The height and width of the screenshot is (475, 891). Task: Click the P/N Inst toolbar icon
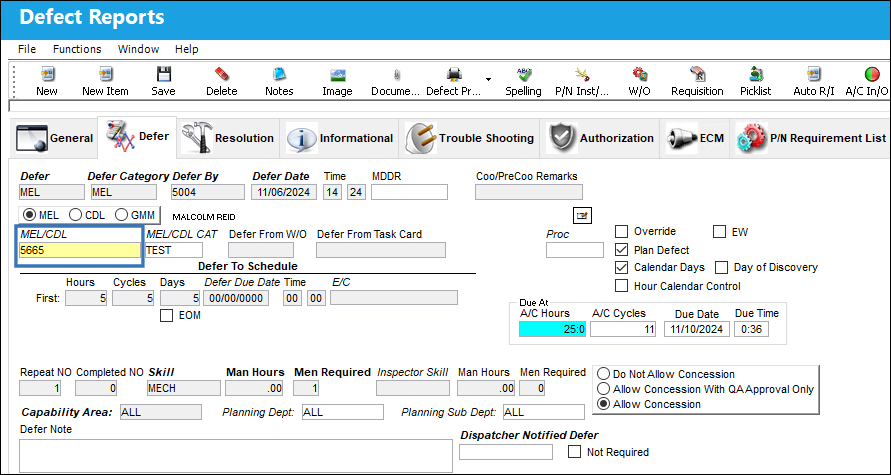point(581,74)
